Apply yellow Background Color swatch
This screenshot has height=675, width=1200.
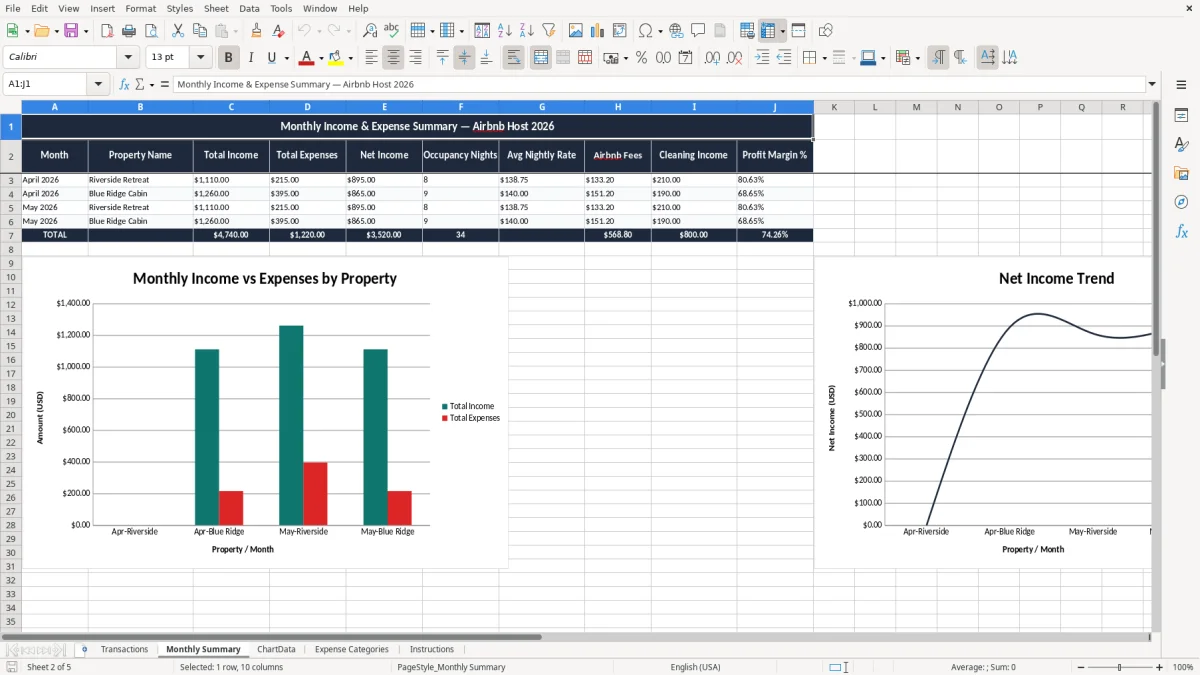(336, 58)
